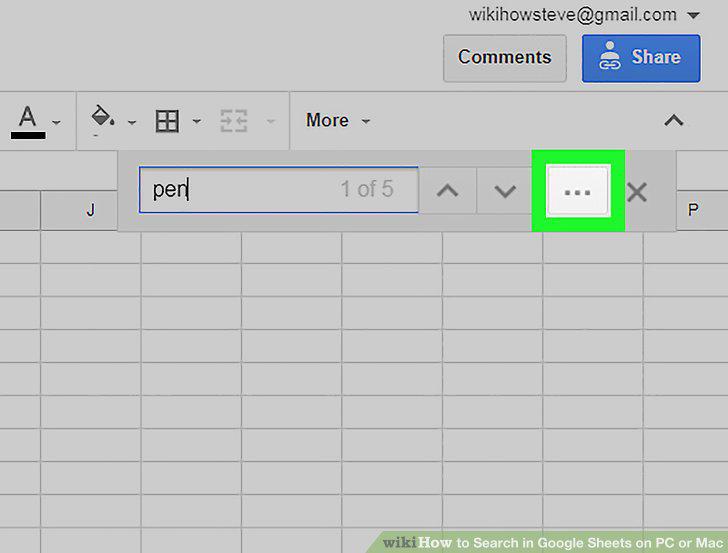This screenshot has width=728, height=553.
Task: Open the merge cells dropdown arrow
Action: click(271, 122)
